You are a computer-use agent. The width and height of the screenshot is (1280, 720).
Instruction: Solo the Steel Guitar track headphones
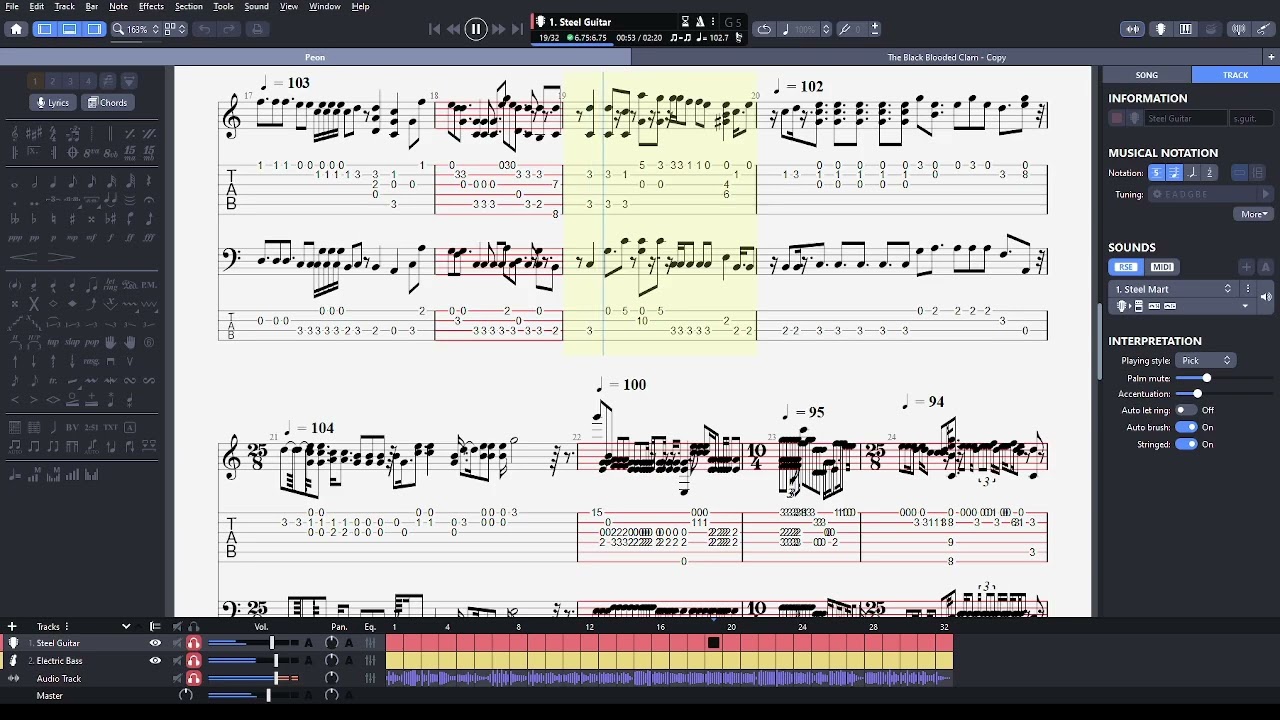[x=194, y=643]
